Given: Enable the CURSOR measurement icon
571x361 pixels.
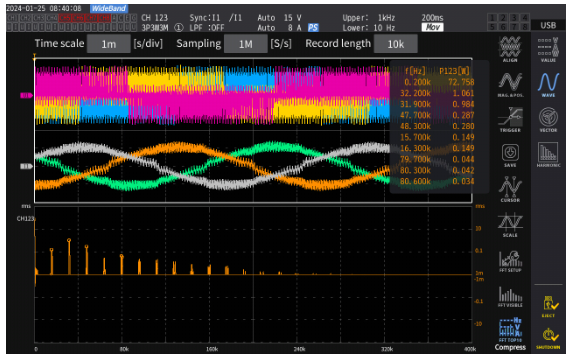Looking at the screenshot, I should (x=510, y=189).
